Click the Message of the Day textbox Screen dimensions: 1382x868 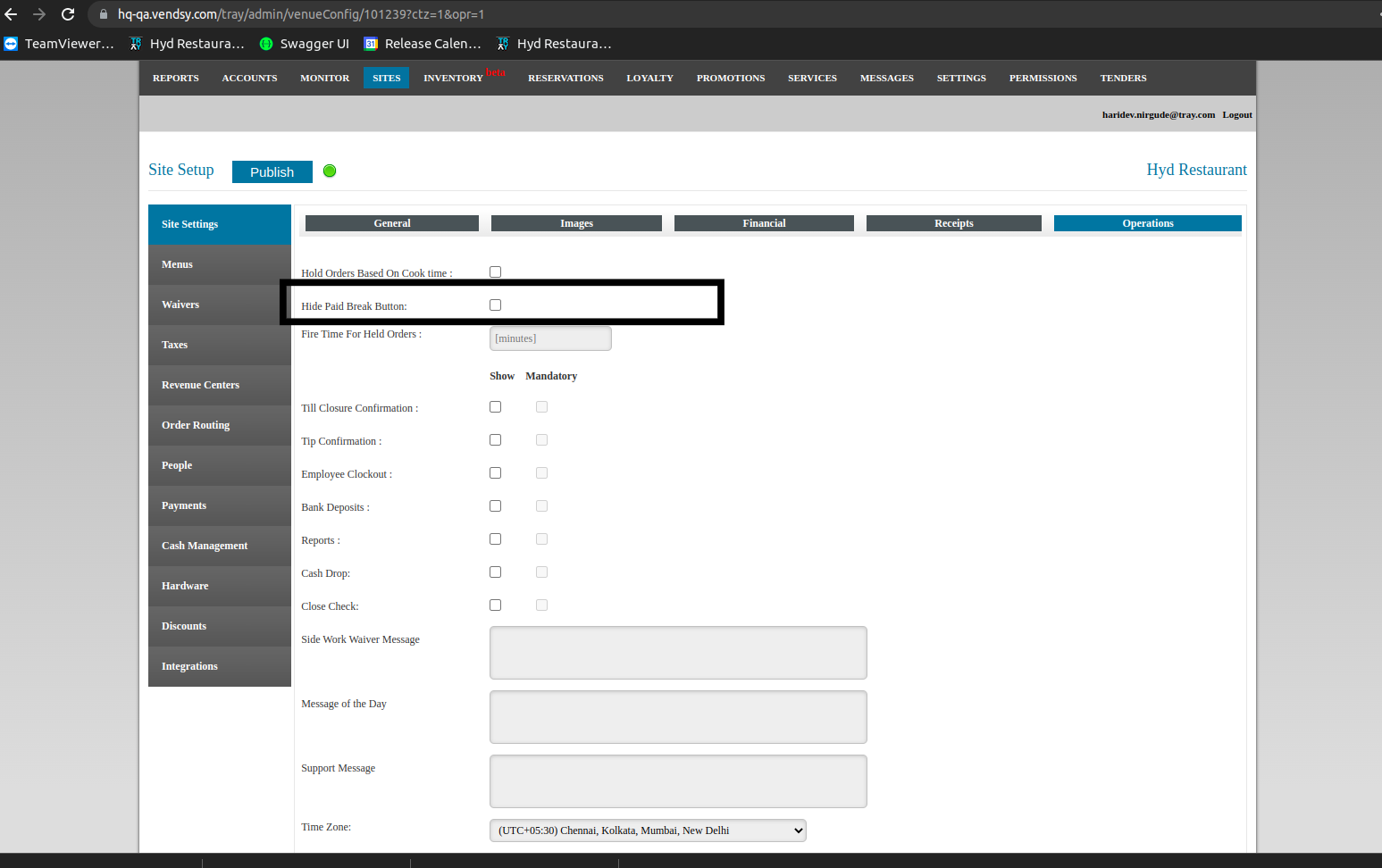pyautogui.click(x=678, y=717)
